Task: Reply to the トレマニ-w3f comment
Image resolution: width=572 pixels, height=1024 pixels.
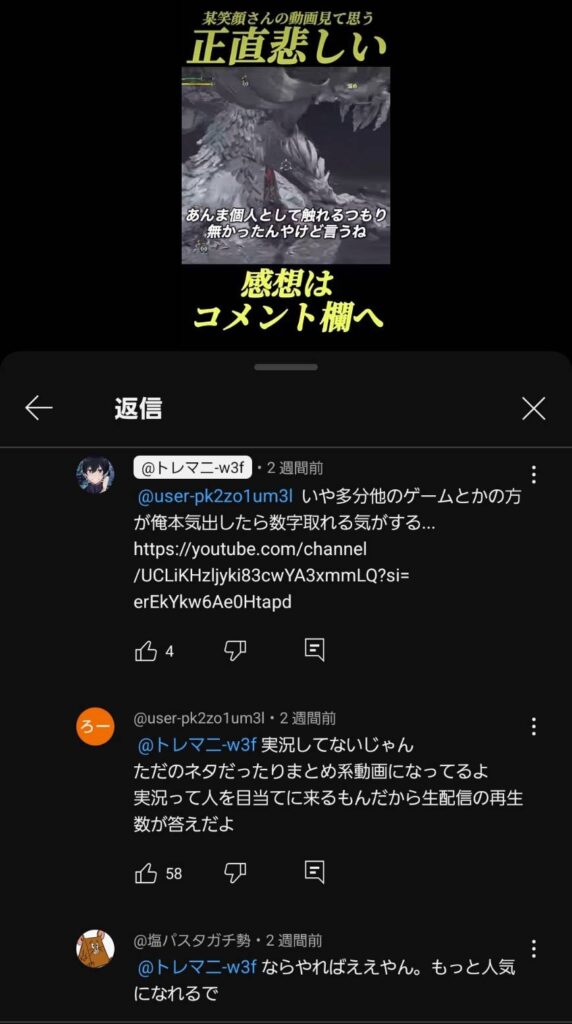Action: click(x=315, y=650)
